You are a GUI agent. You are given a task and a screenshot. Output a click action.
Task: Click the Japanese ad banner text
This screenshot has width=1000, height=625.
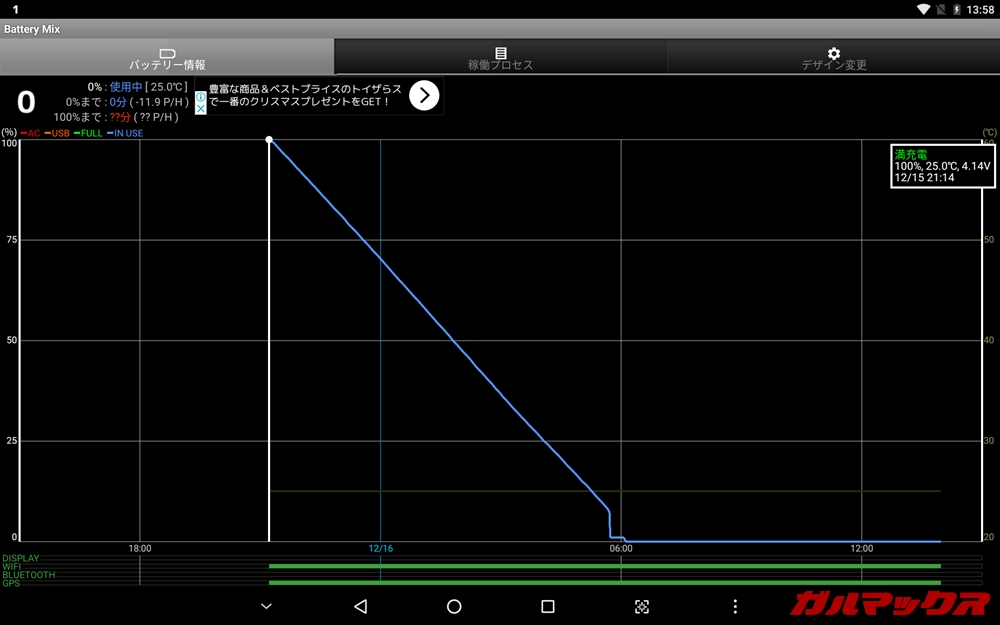(x=305, y=95)
